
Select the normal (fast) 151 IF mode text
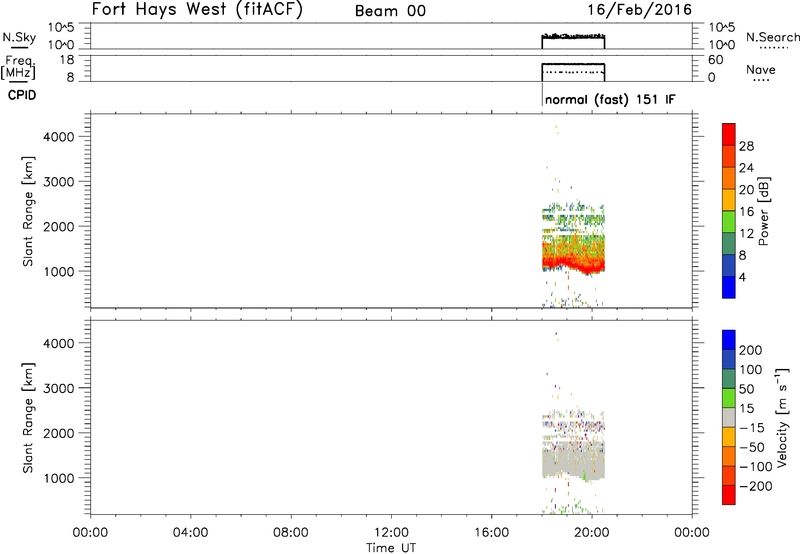coord(610,99)
